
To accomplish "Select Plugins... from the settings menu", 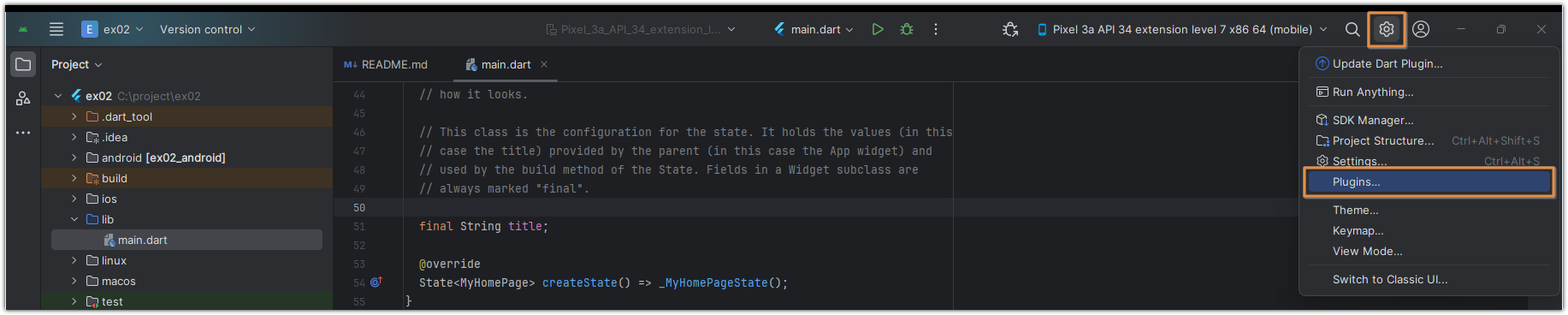I will coord(1429,181).
